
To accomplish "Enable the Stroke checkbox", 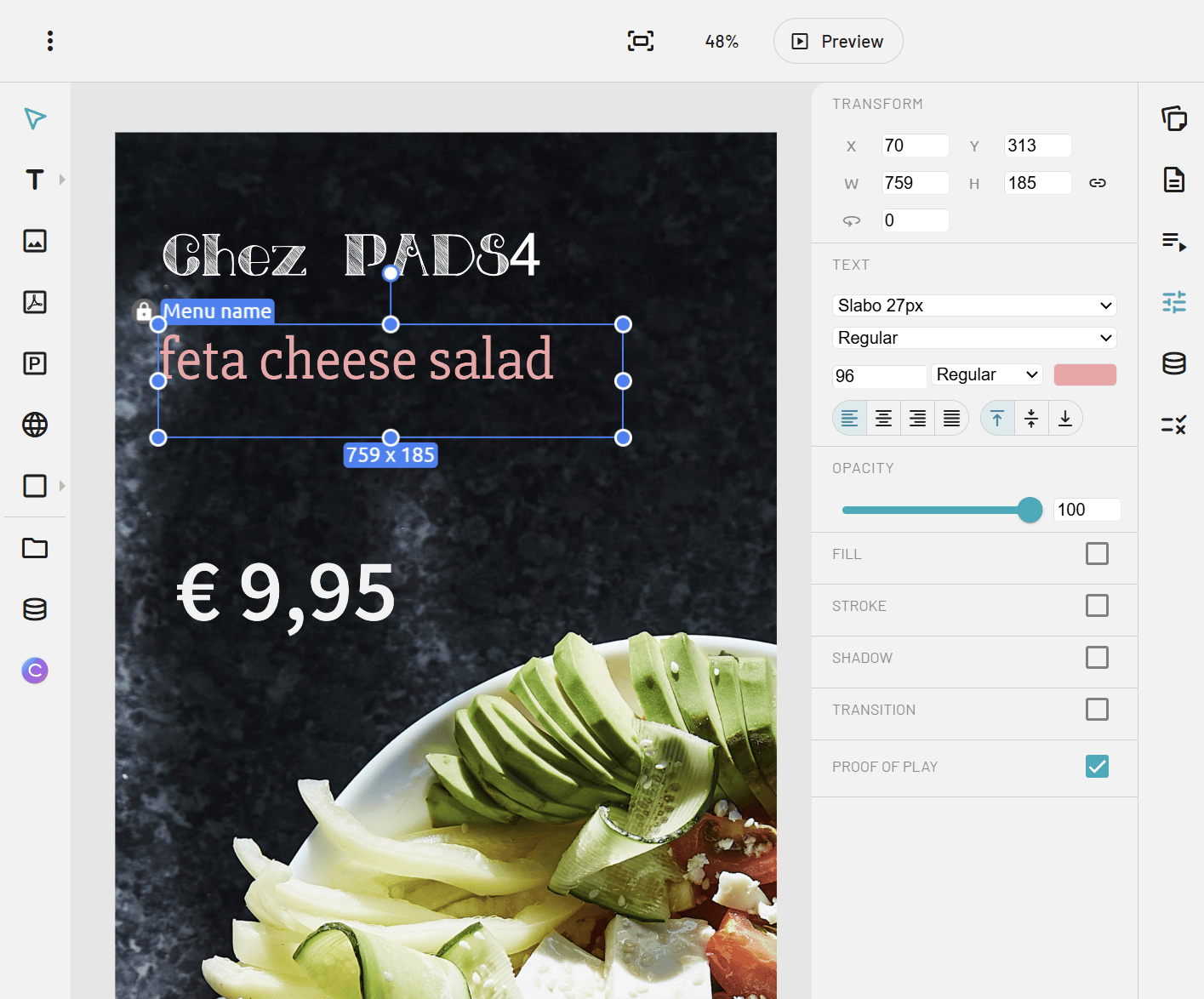I will click(x=1097, y=606).
